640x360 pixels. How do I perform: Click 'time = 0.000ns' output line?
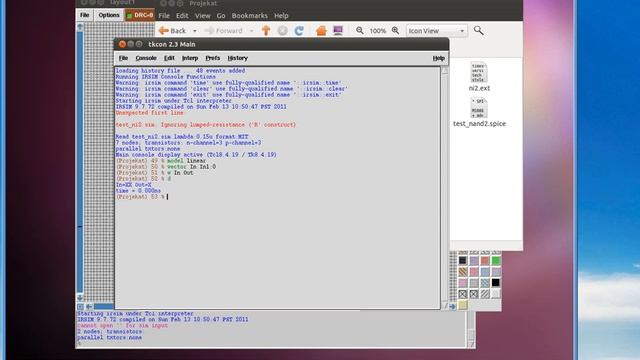pyautogui.click(x=138, y=191)
